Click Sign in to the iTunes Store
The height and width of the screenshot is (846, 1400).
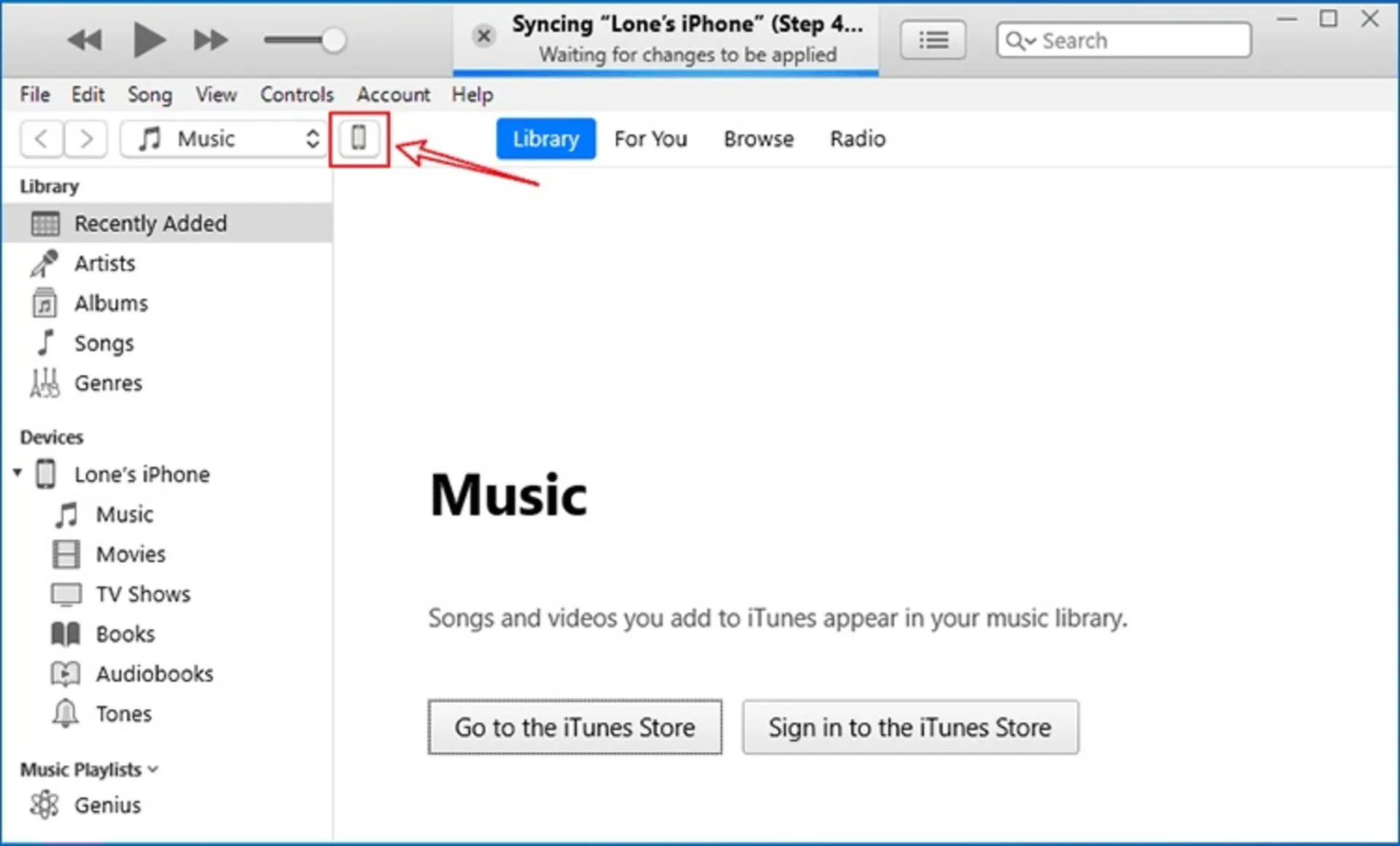[x=909, y=728]
